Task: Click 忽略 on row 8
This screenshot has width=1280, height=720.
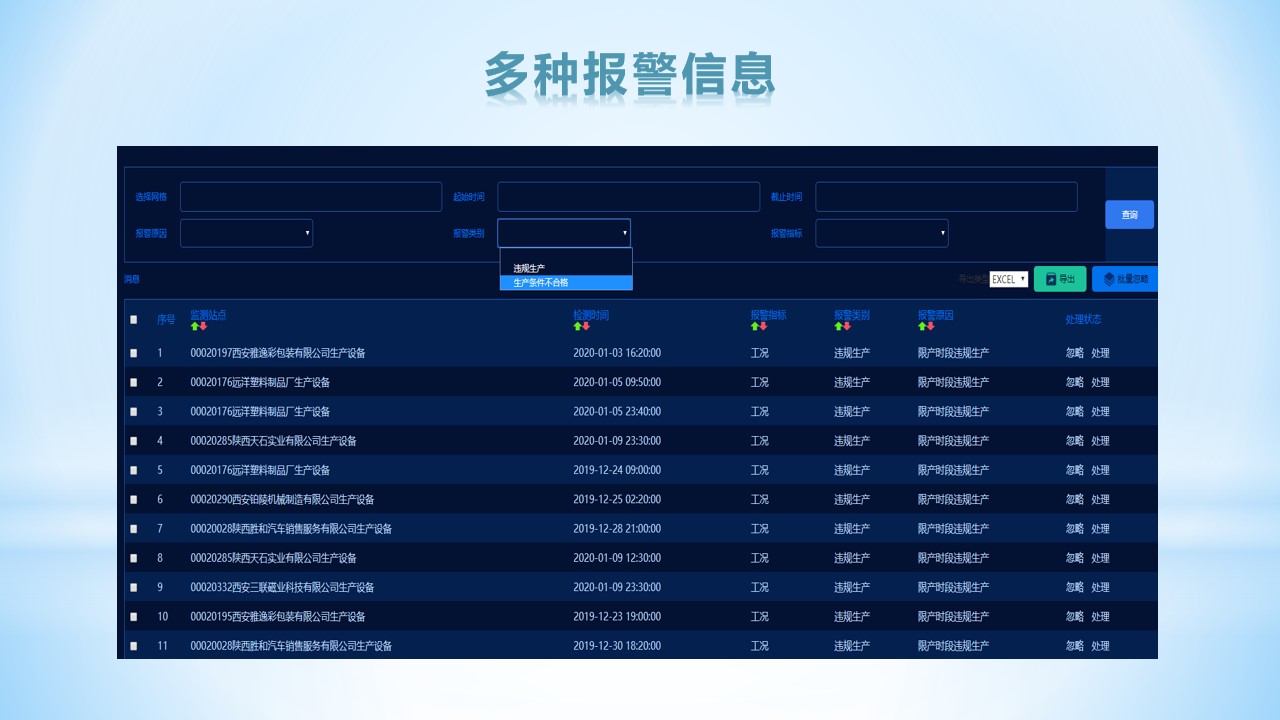Action: tap(1074, 558)
